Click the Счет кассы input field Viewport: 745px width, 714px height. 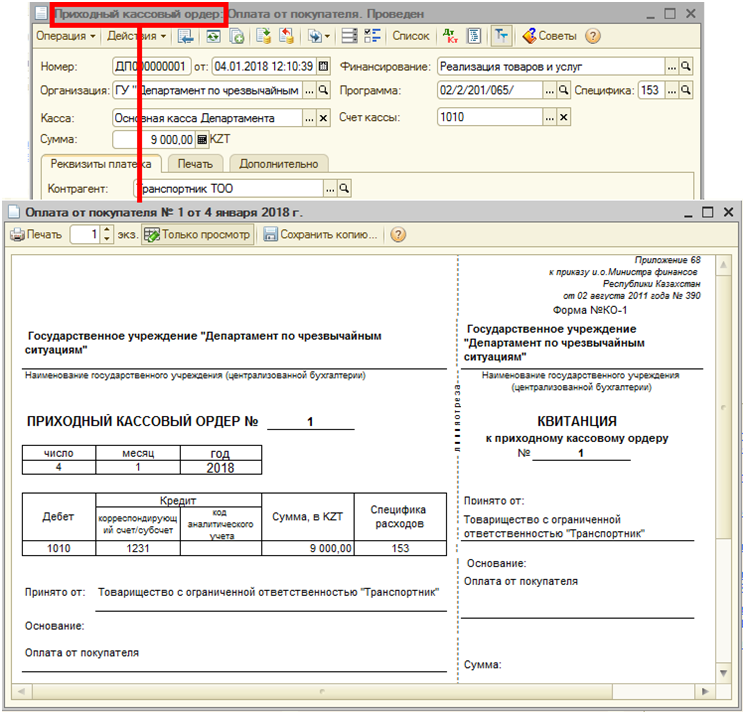pyautogui.click(x=488, y=118)
